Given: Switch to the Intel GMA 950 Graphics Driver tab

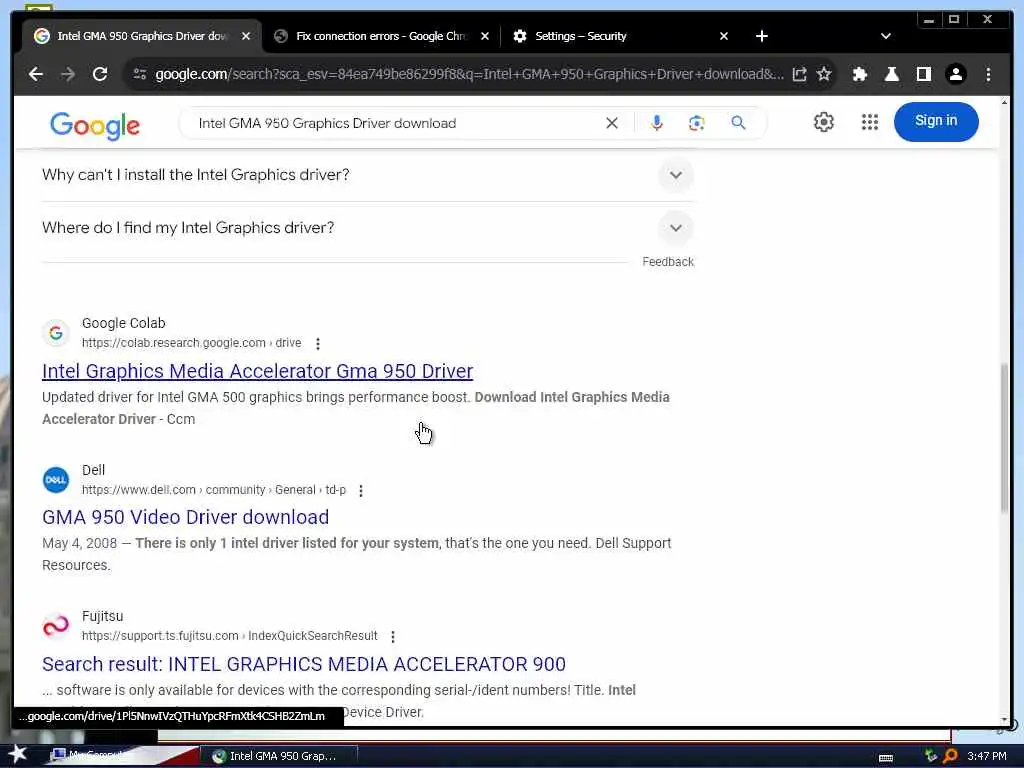Looking at the screenshot, I should (x=142, y=37).
